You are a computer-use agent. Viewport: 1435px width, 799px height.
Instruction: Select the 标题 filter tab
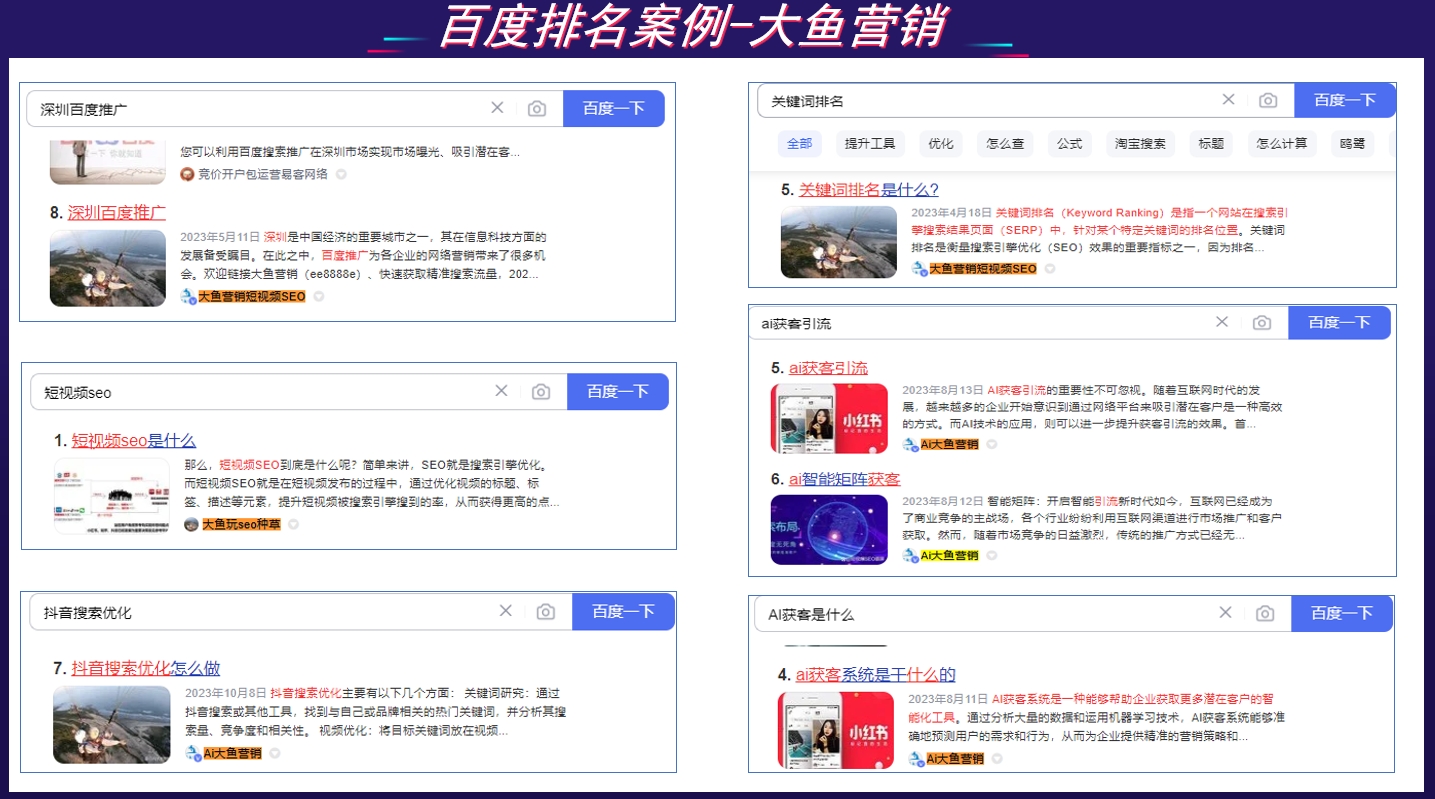[1211, 144]
